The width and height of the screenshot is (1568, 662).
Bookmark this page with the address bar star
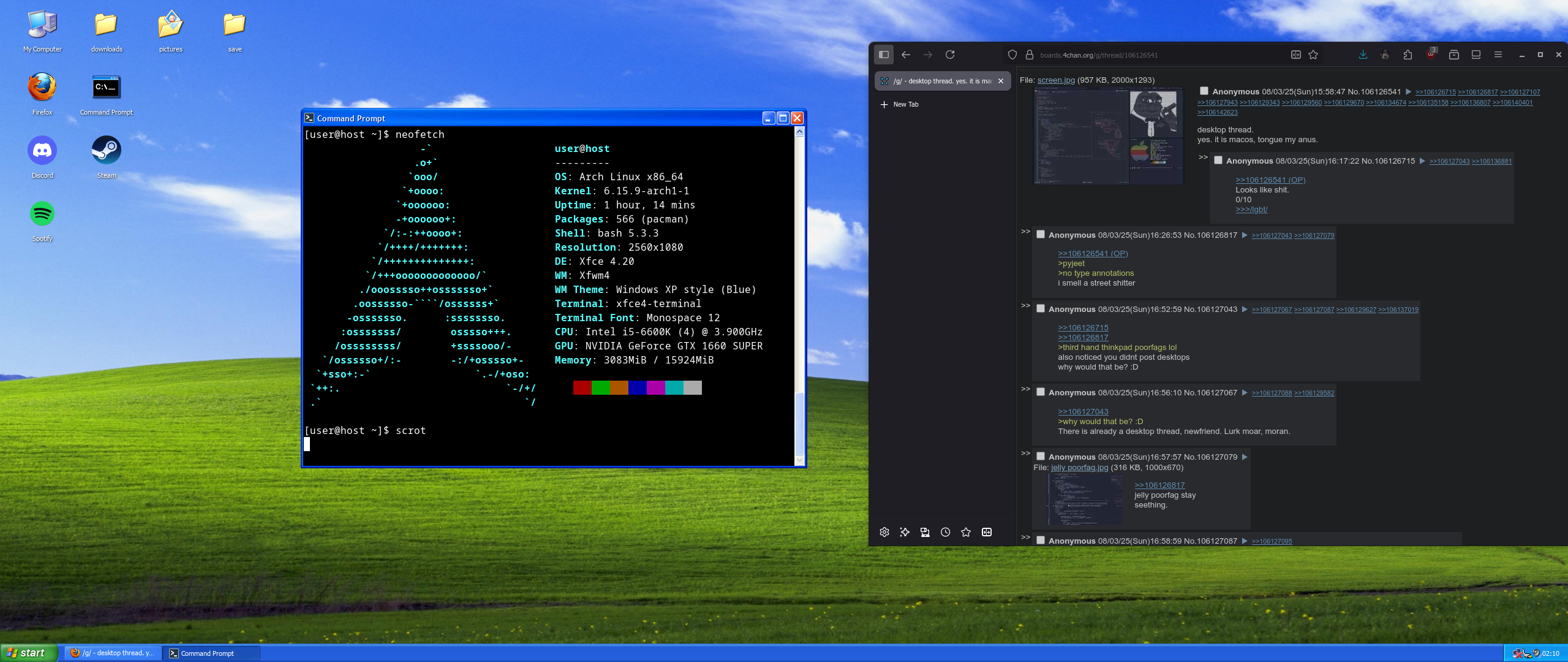(1313, 55)
